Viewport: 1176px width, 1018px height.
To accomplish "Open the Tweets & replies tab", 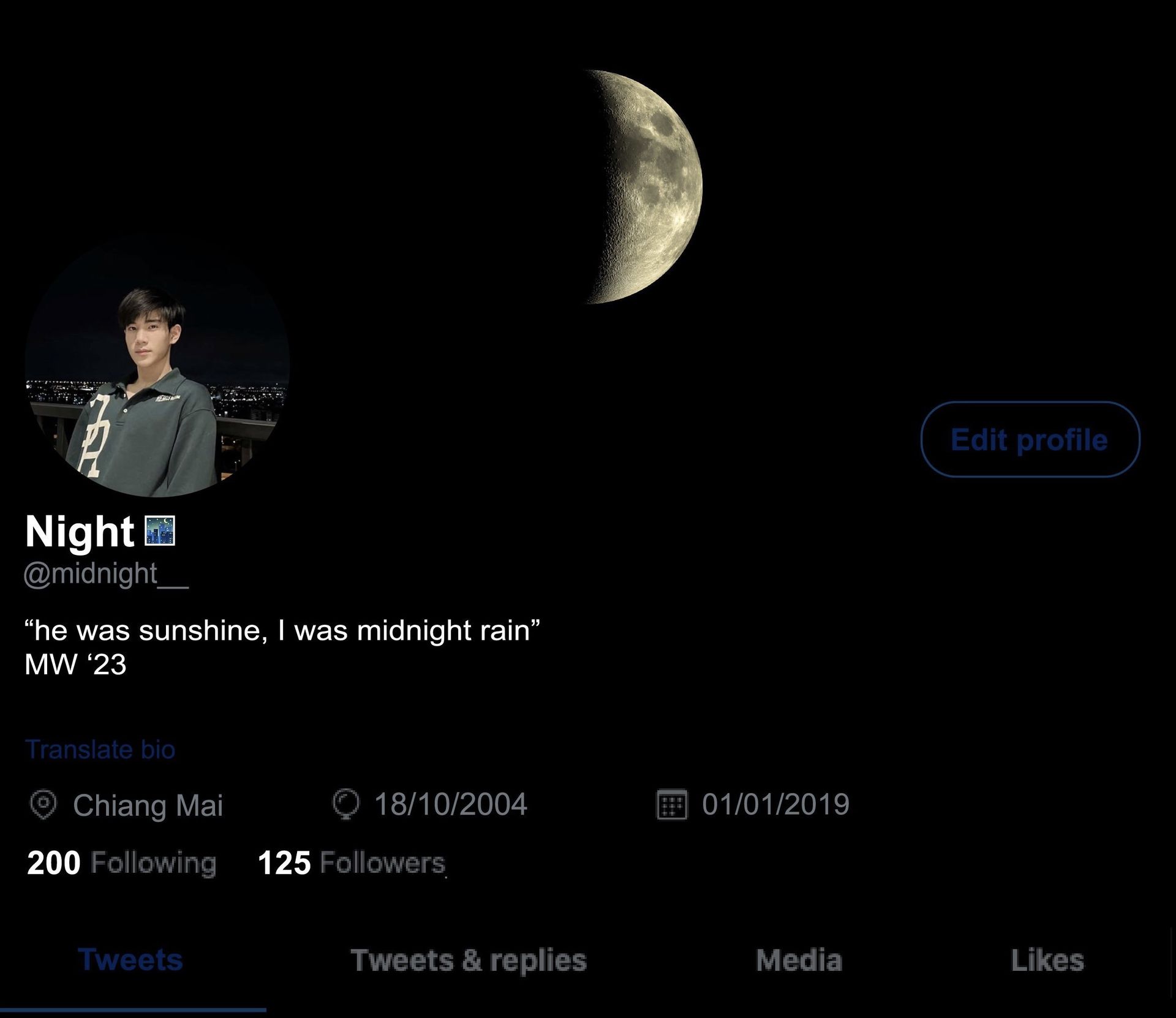I will coord(469,960).
